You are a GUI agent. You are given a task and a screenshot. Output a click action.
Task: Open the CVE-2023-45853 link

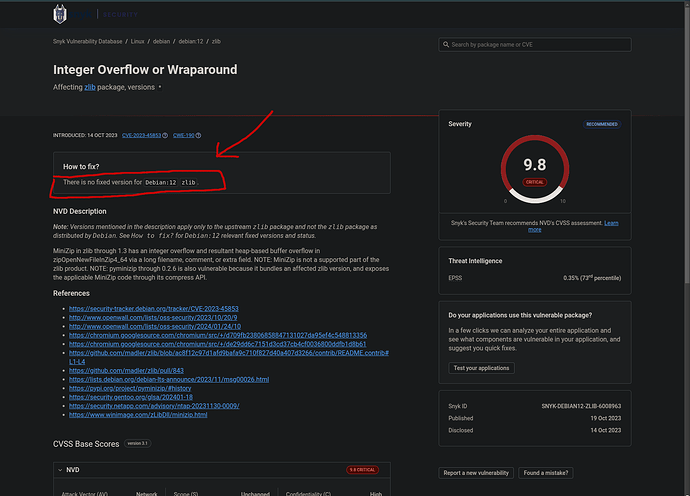point(141,136)
